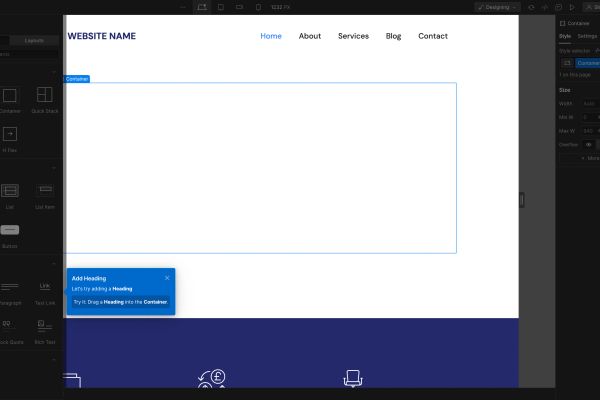The image size is (600, 400).
Task: Click the 'Try it: Drag a Heading' hint
Action: [121, 302]
